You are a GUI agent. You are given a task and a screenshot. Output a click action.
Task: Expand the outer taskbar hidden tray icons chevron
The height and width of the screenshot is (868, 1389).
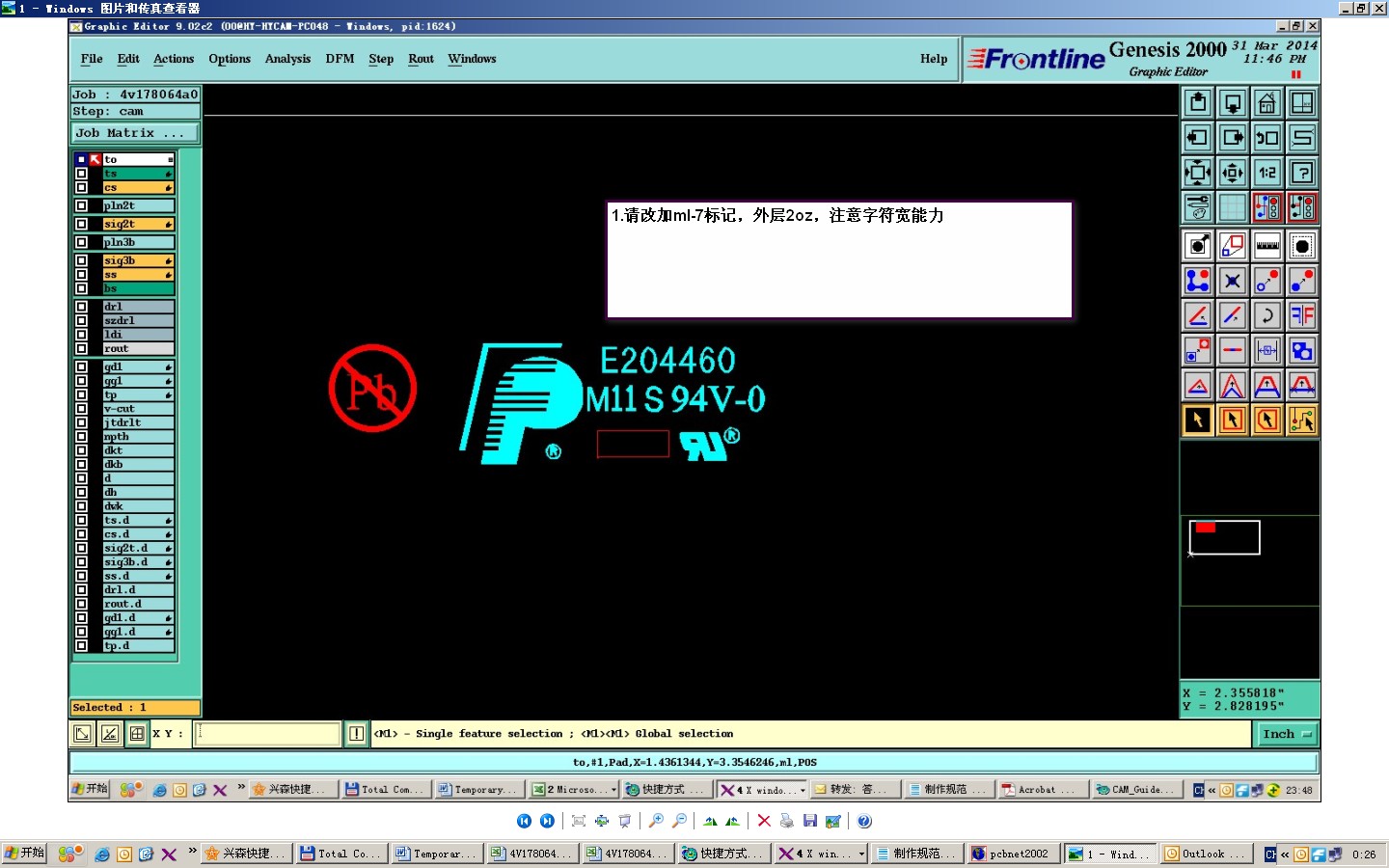click(x=1285, y=854)
